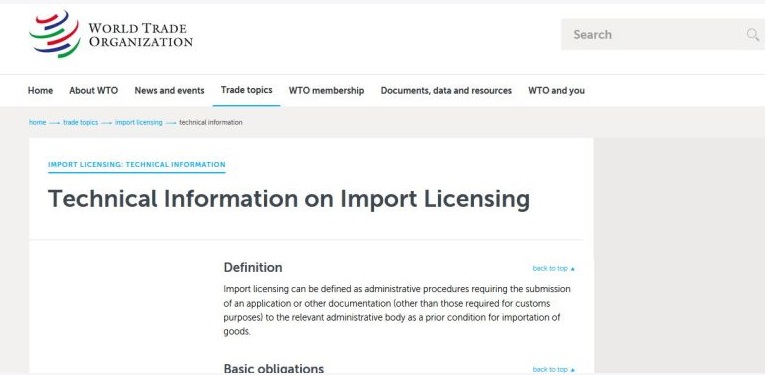The width and height of the screenshot is (765, 375).
Task: Open the WTO membership menu
Action: (x=326, y=91)
